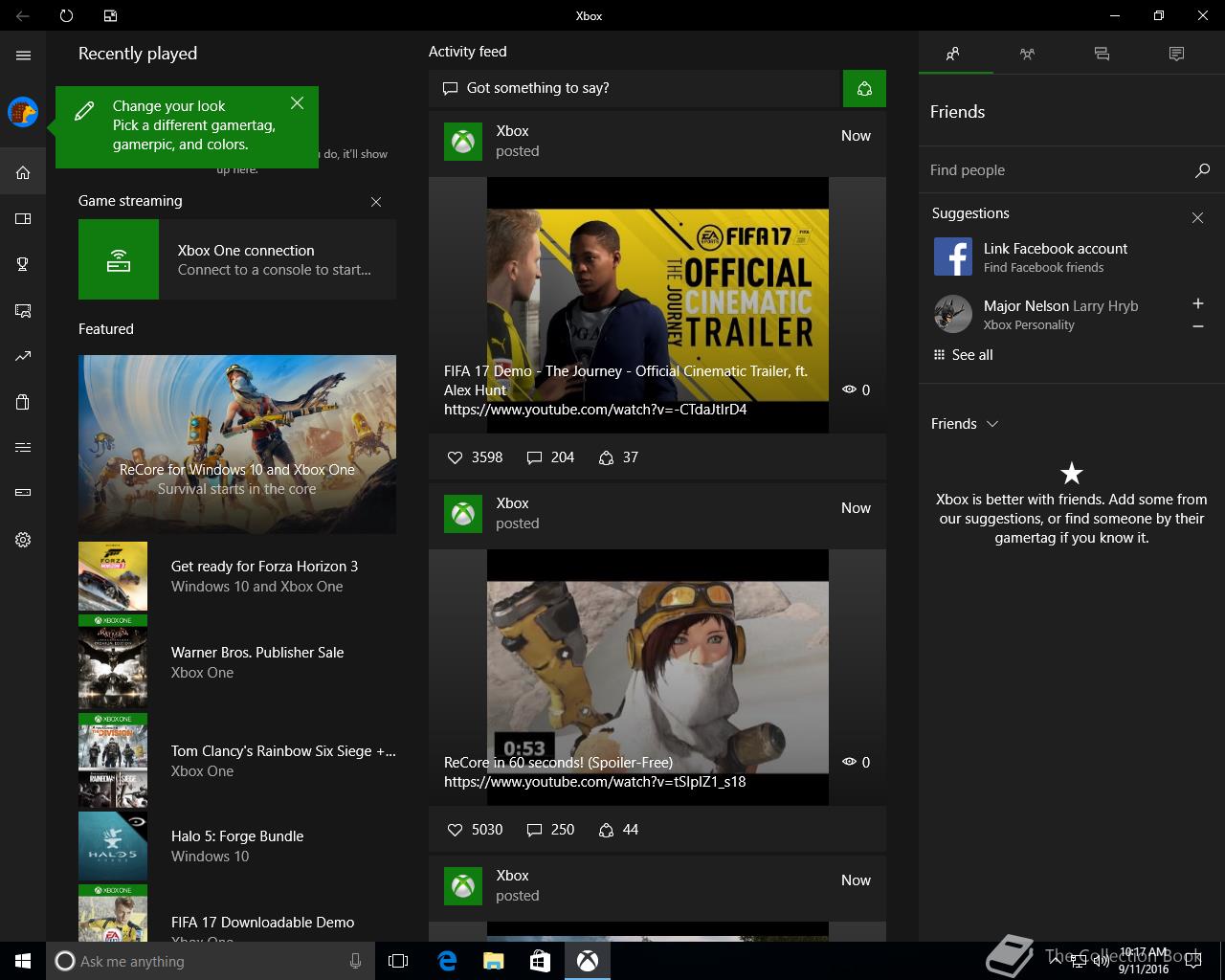
Task: Open Halo 5: Forge Bundle item
Action: click(x=237, y=846)
